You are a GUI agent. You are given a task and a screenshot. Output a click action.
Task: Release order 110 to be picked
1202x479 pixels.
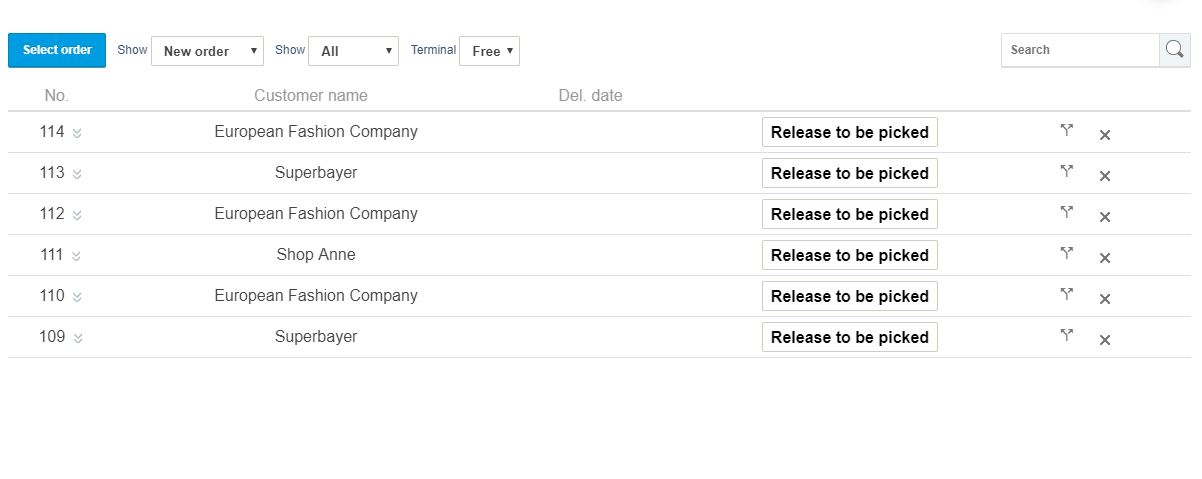(850, 296)
